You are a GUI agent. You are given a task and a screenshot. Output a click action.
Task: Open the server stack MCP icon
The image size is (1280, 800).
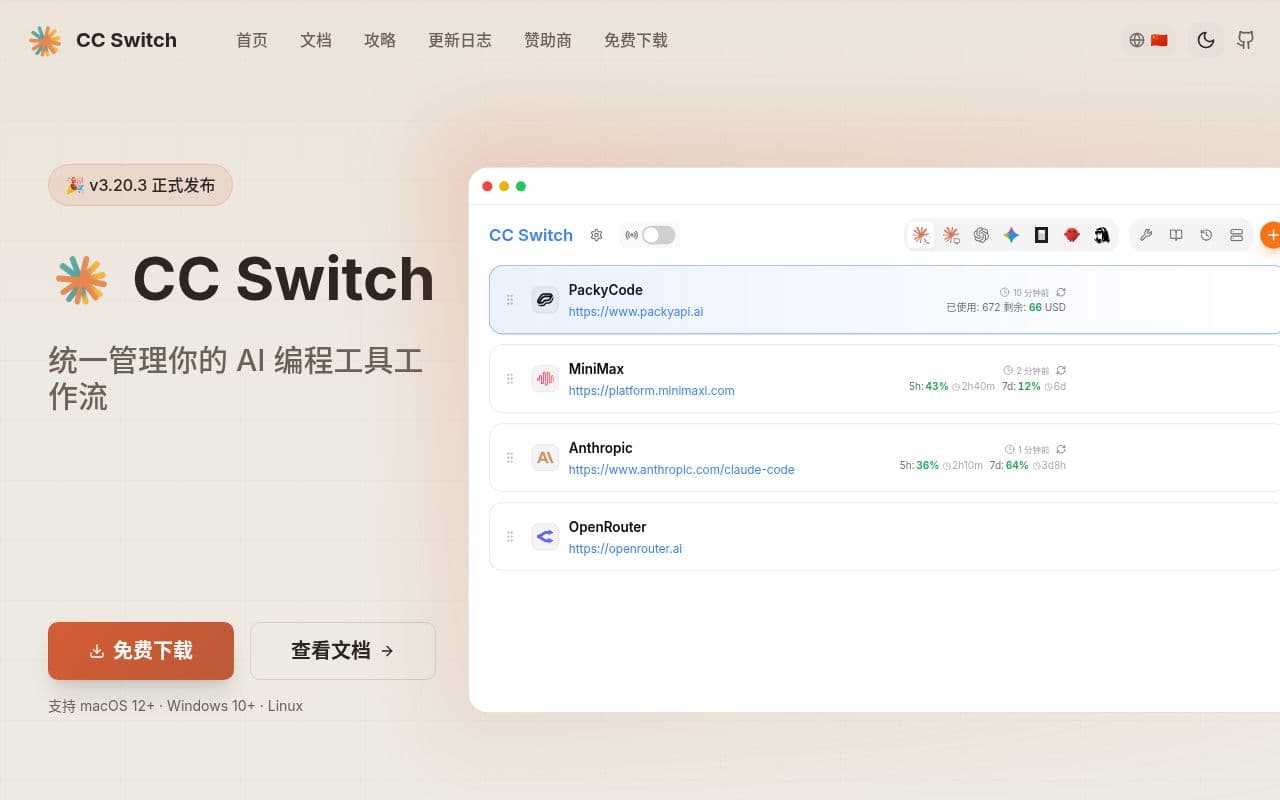point(1236,235)
